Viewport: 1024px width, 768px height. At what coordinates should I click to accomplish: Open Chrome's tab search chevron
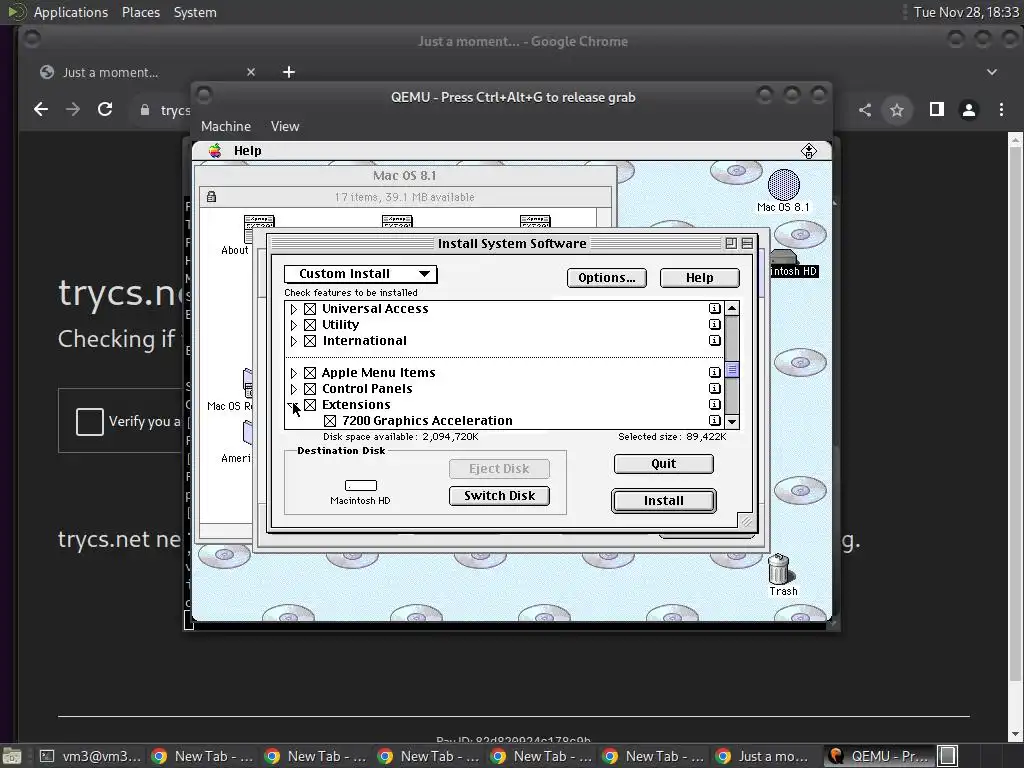[x=991, y=72]
